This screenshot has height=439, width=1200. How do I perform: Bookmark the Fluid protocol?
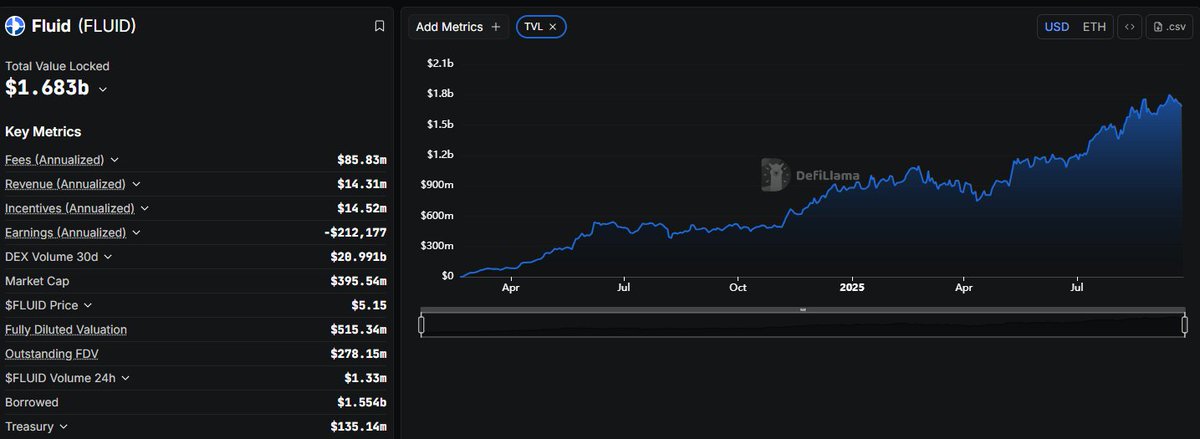point(379,26)
